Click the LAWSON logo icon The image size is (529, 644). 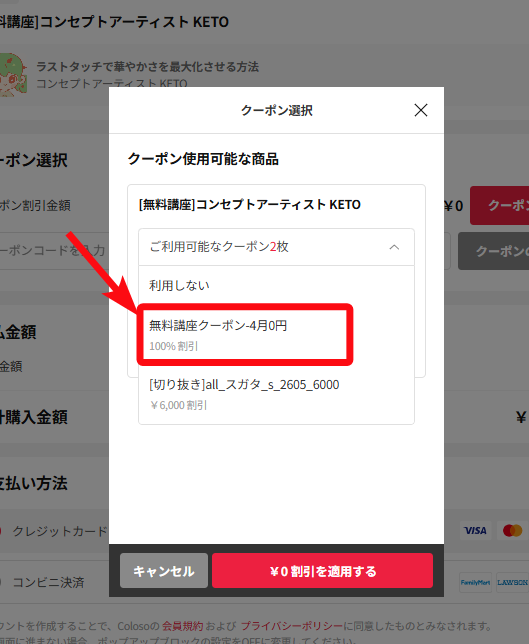512,582
